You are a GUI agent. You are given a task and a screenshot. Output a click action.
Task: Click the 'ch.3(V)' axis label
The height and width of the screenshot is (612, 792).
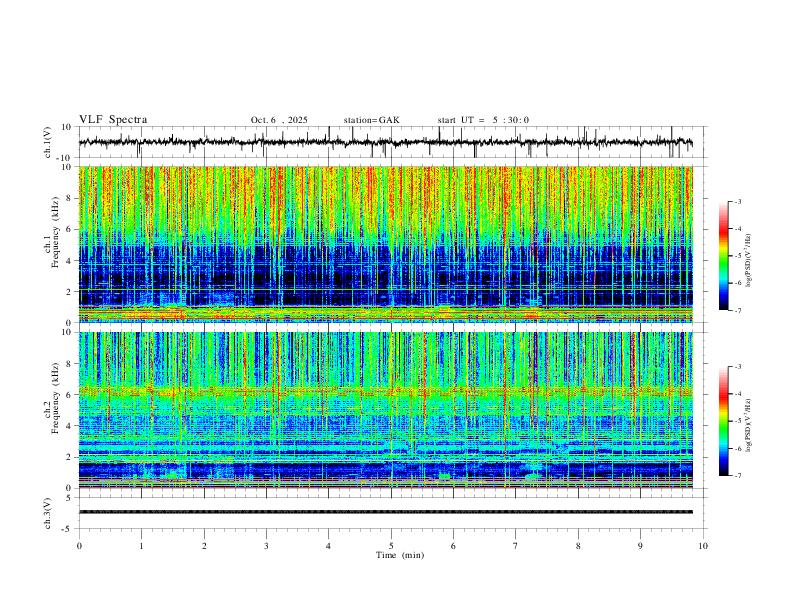[x=48, y=513]
